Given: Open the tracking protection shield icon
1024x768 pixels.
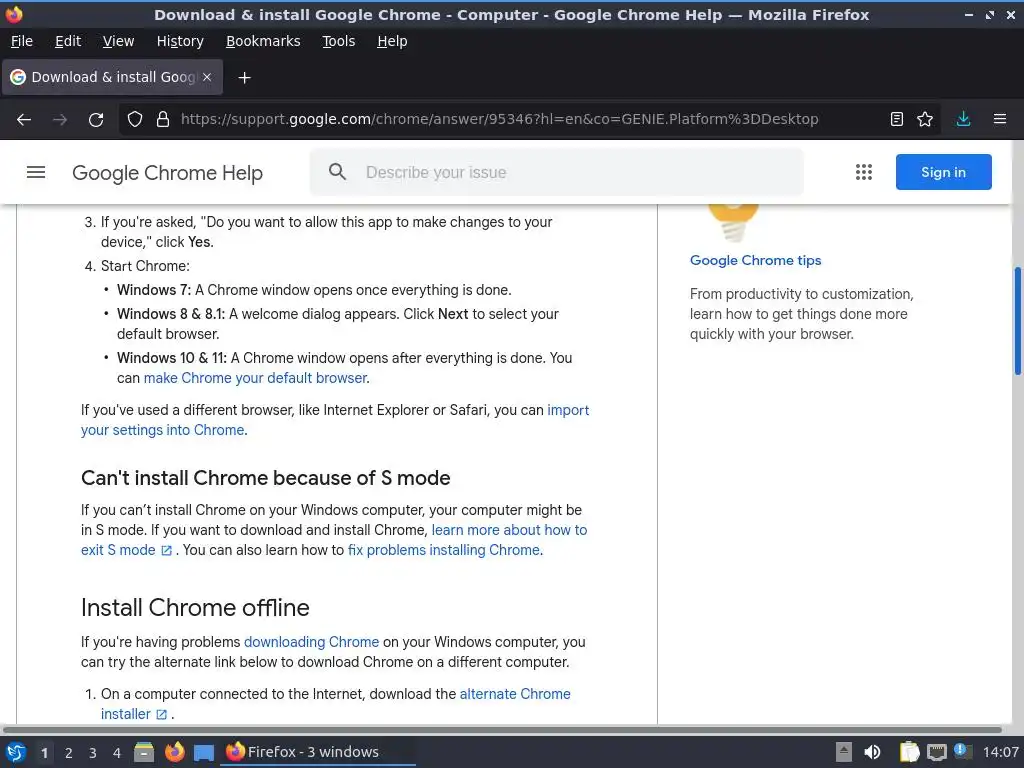Looking at the screenshot, I should click(135, 120).
